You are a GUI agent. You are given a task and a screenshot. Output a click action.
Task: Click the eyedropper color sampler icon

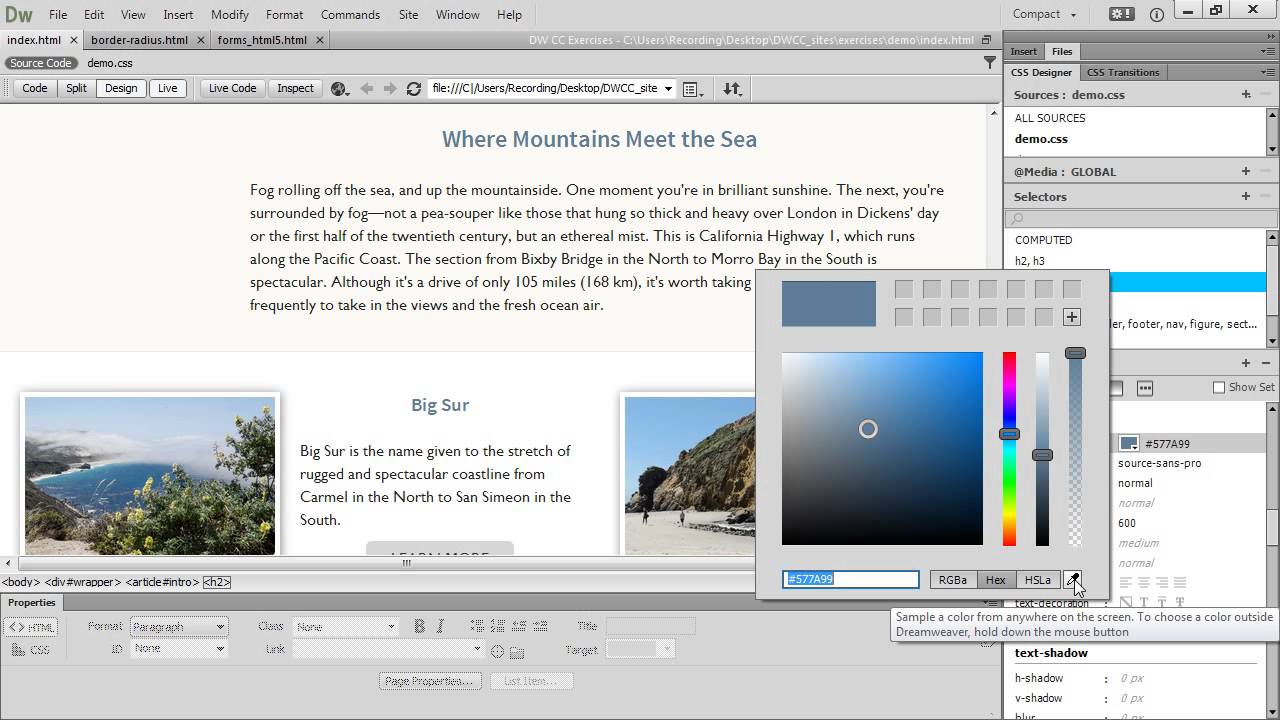[x=1072, y=579]
